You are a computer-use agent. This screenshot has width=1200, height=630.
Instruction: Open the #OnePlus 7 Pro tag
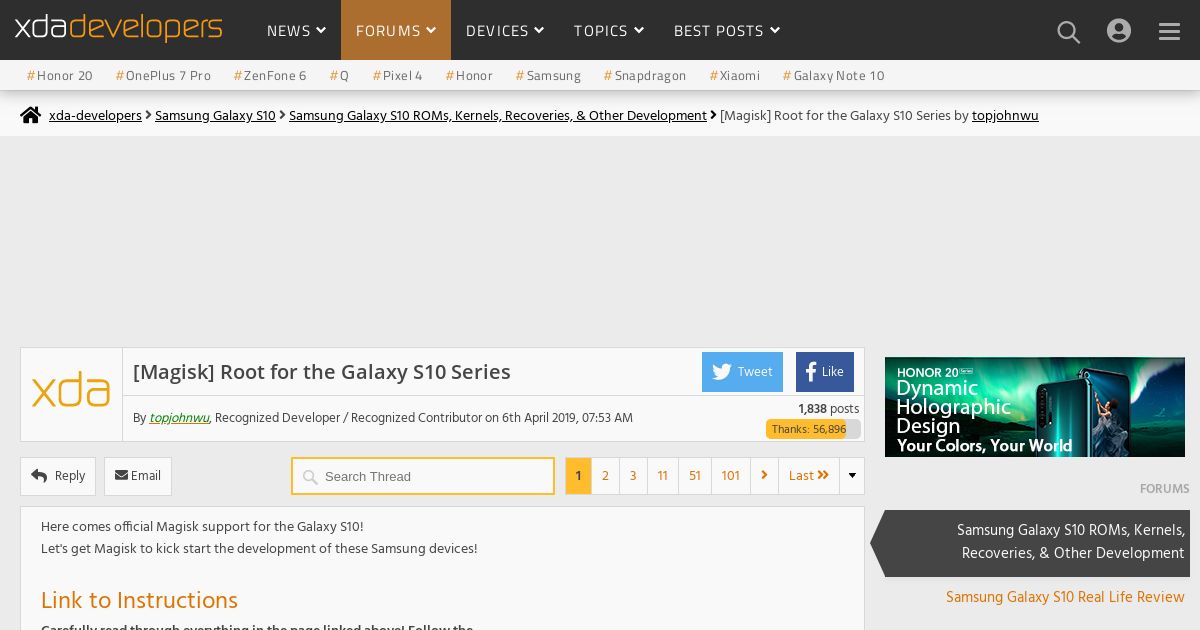[163, 76]
